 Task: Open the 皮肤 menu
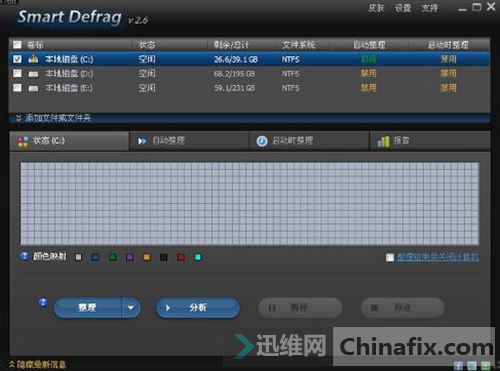(376, 8)
